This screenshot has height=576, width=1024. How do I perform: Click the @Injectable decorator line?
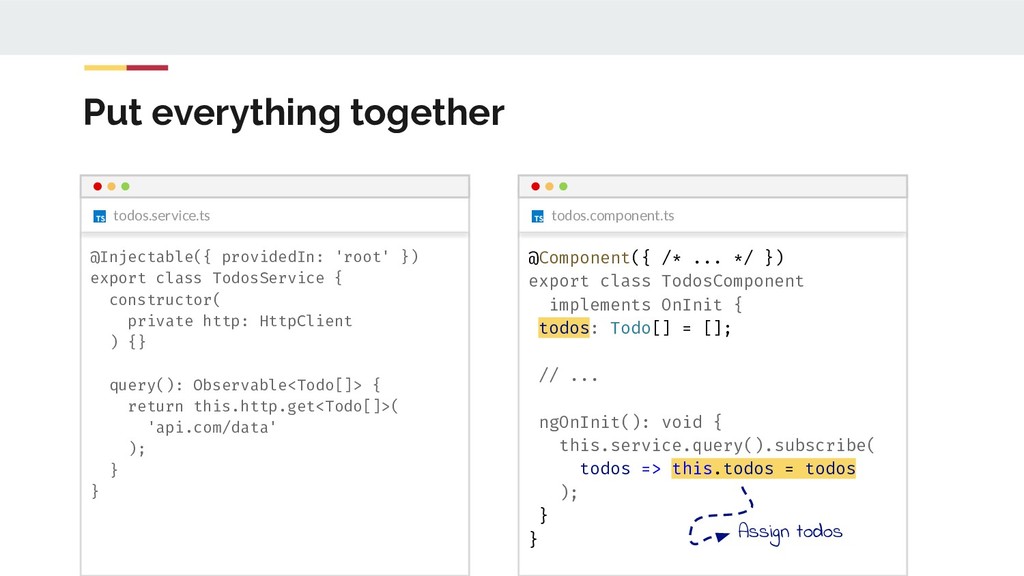point(255,257)
